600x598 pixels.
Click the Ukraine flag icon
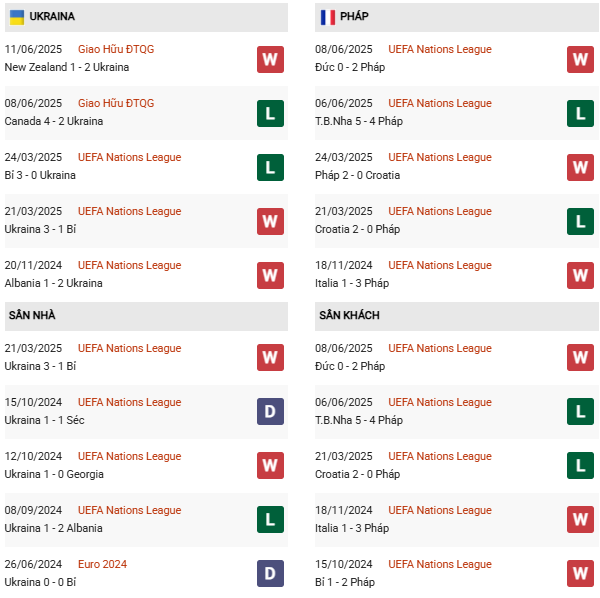pos(16,17)
